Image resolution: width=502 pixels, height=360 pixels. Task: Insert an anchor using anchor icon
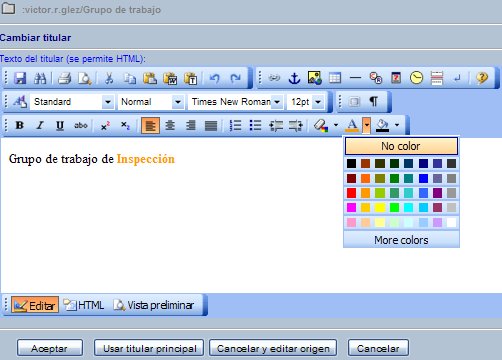pos(294,78)
